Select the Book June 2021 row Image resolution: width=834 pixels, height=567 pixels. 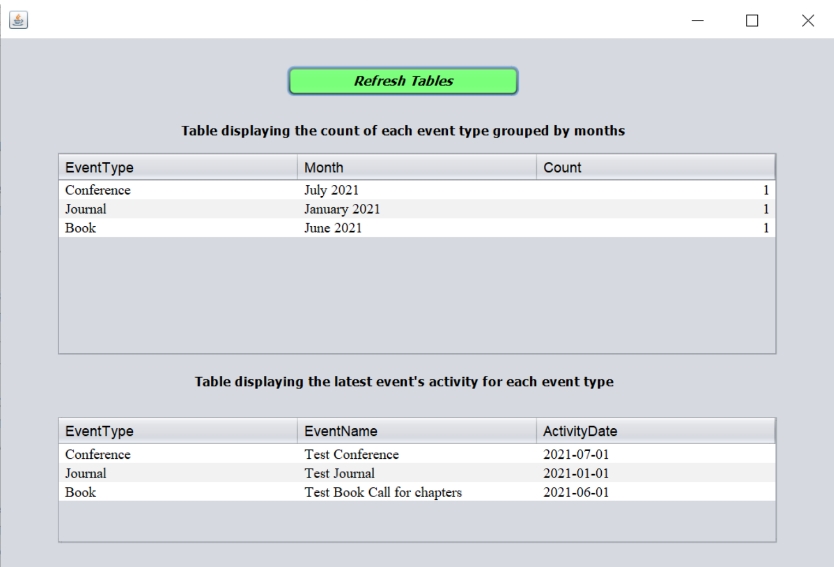click(417, 228)
